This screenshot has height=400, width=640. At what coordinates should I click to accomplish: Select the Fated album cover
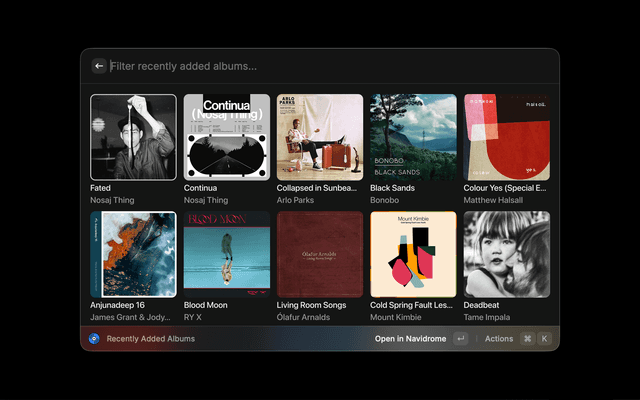133,137
